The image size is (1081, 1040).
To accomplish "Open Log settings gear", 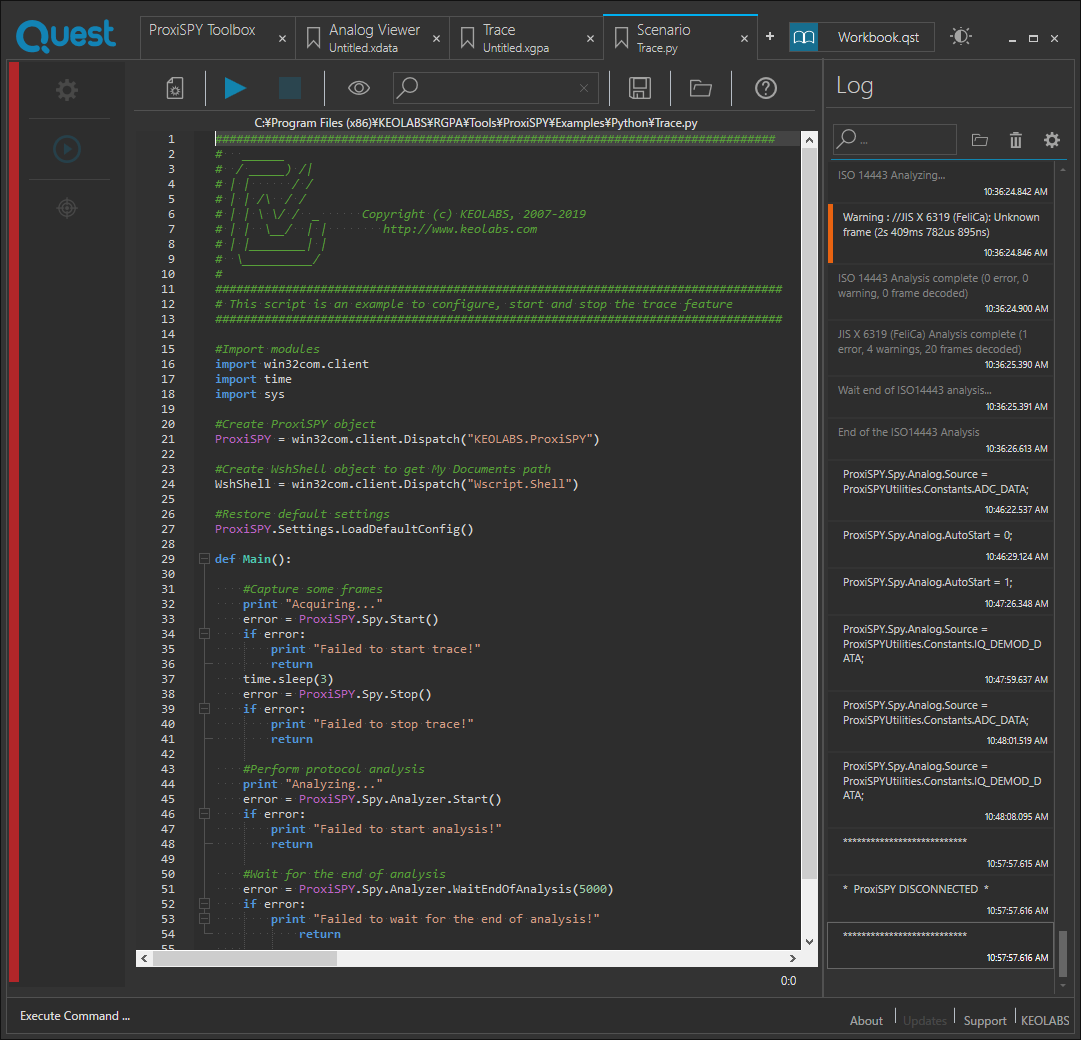I will click(x=1051, y=141).
